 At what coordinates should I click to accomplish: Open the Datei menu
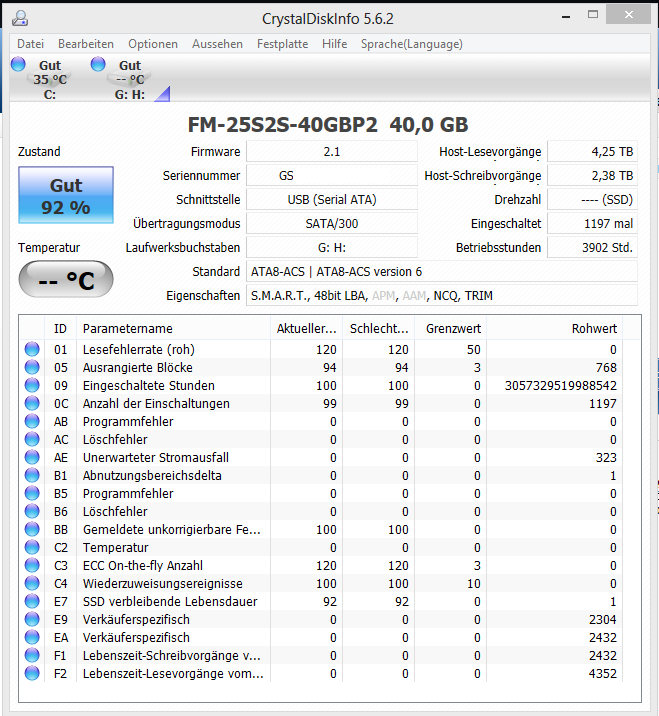click(x=31, y=44)
